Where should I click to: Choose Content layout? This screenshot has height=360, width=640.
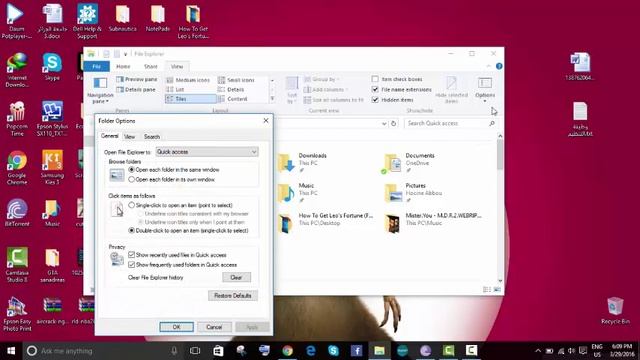233,99
